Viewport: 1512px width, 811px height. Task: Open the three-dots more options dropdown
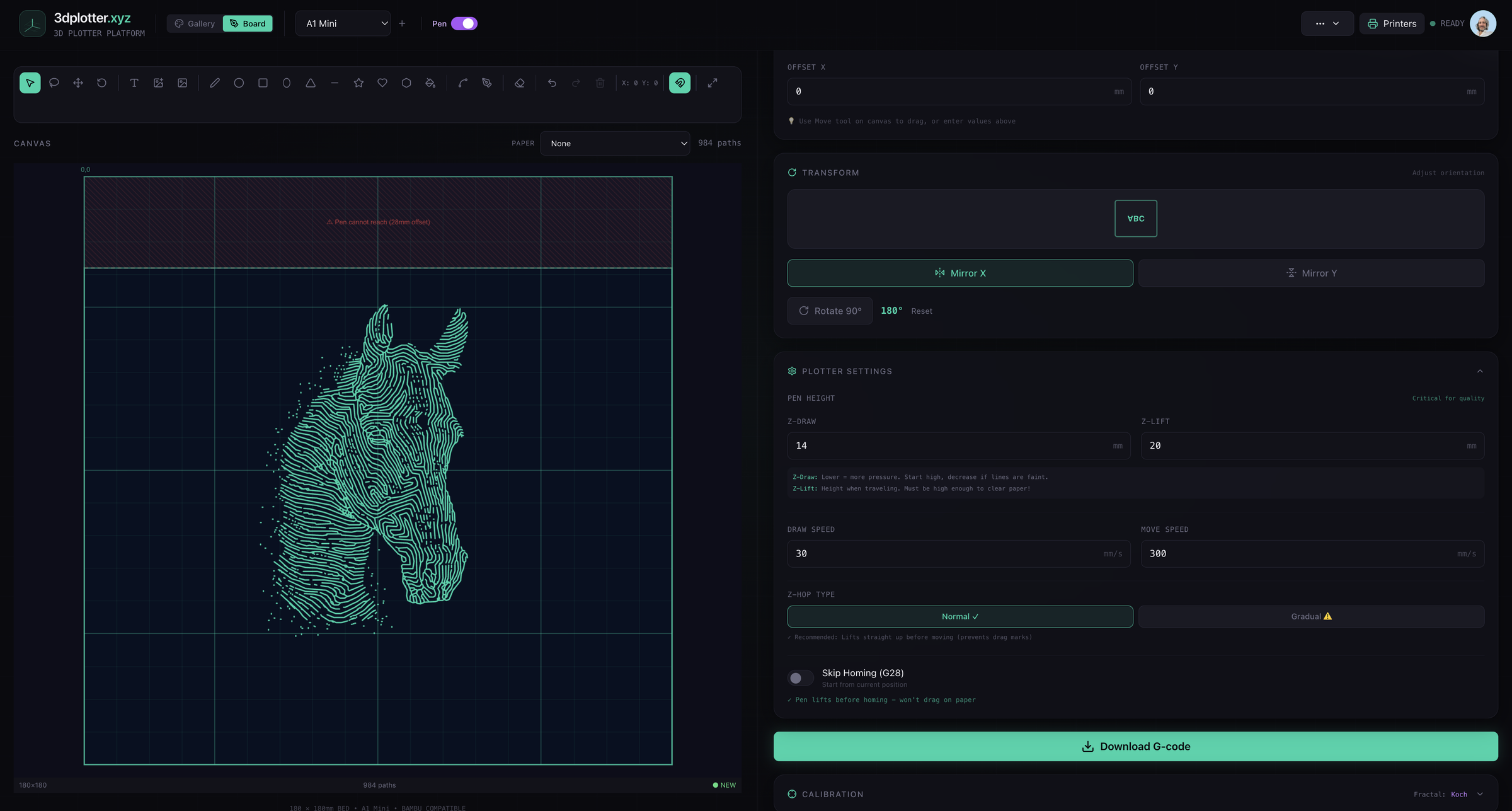pyautogui.click(x=1327, y=24)
